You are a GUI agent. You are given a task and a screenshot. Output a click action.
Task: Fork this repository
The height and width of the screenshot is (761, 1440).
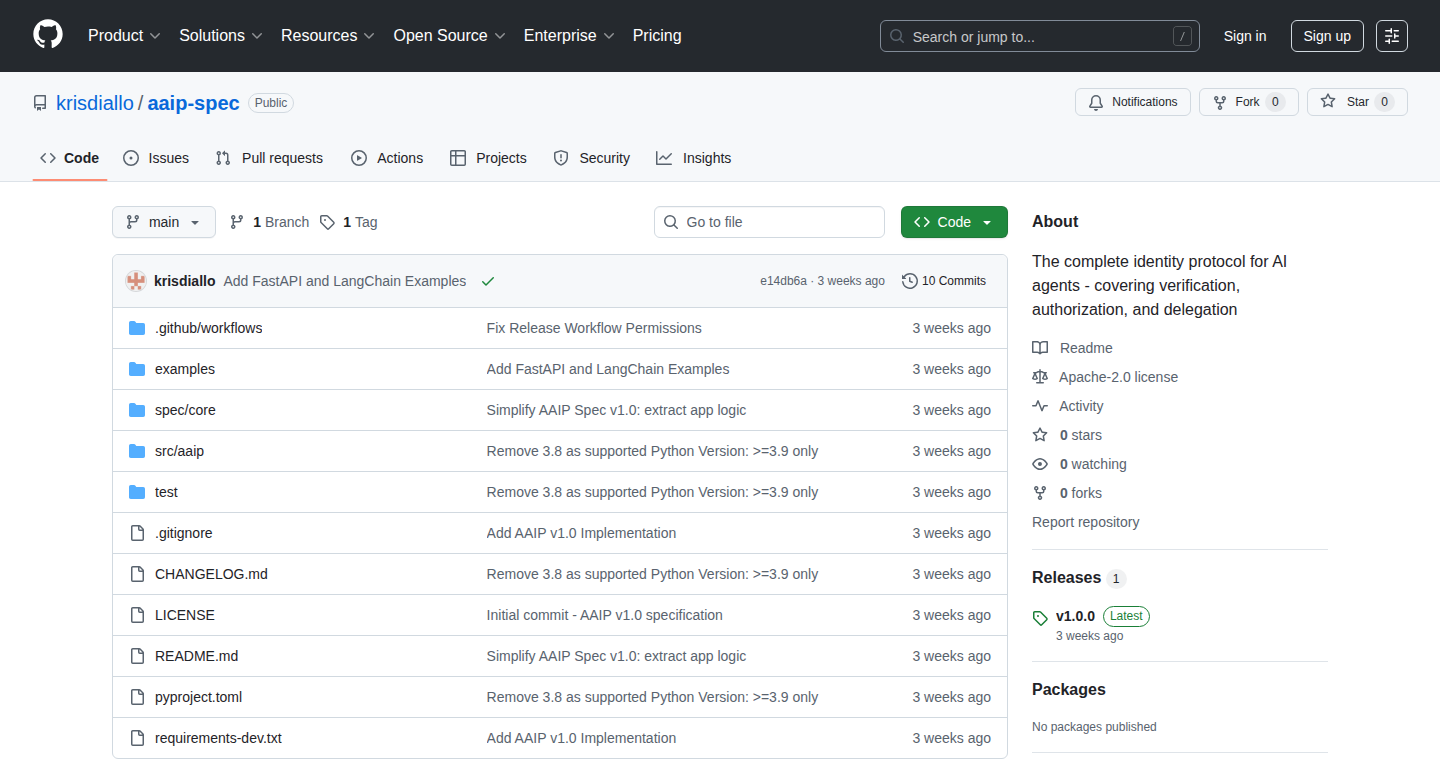[1249, 102]
